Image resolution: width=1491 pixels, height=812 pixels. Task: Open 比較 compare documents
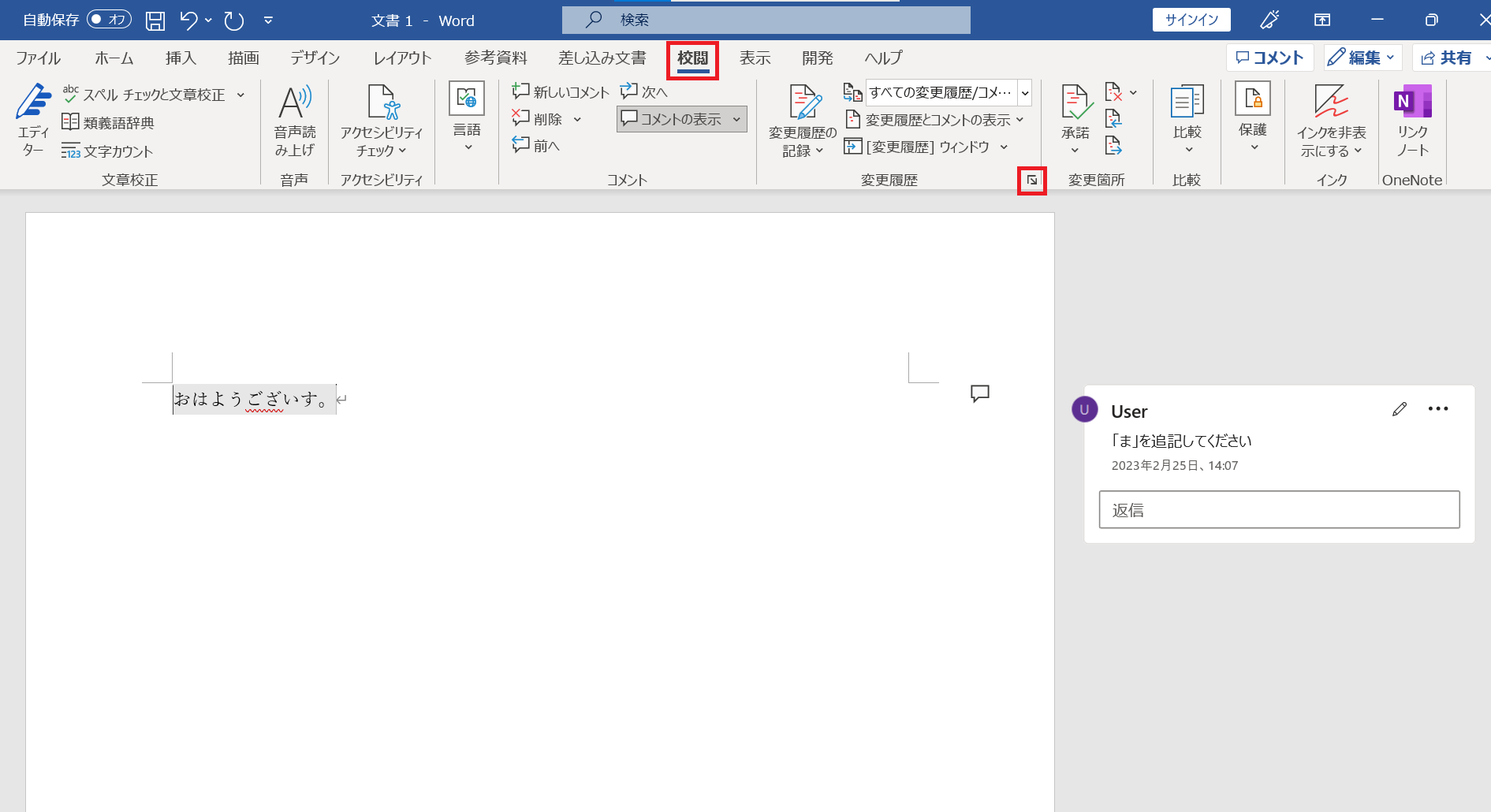point(1187,119)
